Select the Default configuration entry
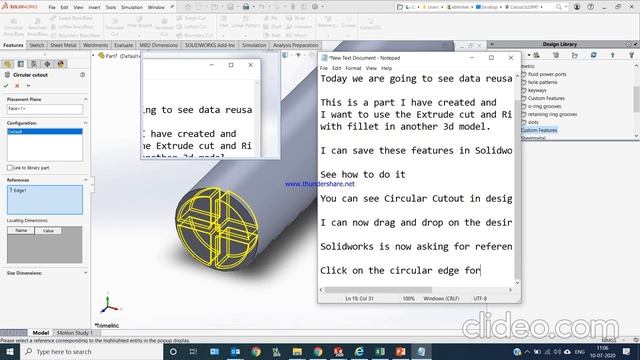 [x=45, y=131]
